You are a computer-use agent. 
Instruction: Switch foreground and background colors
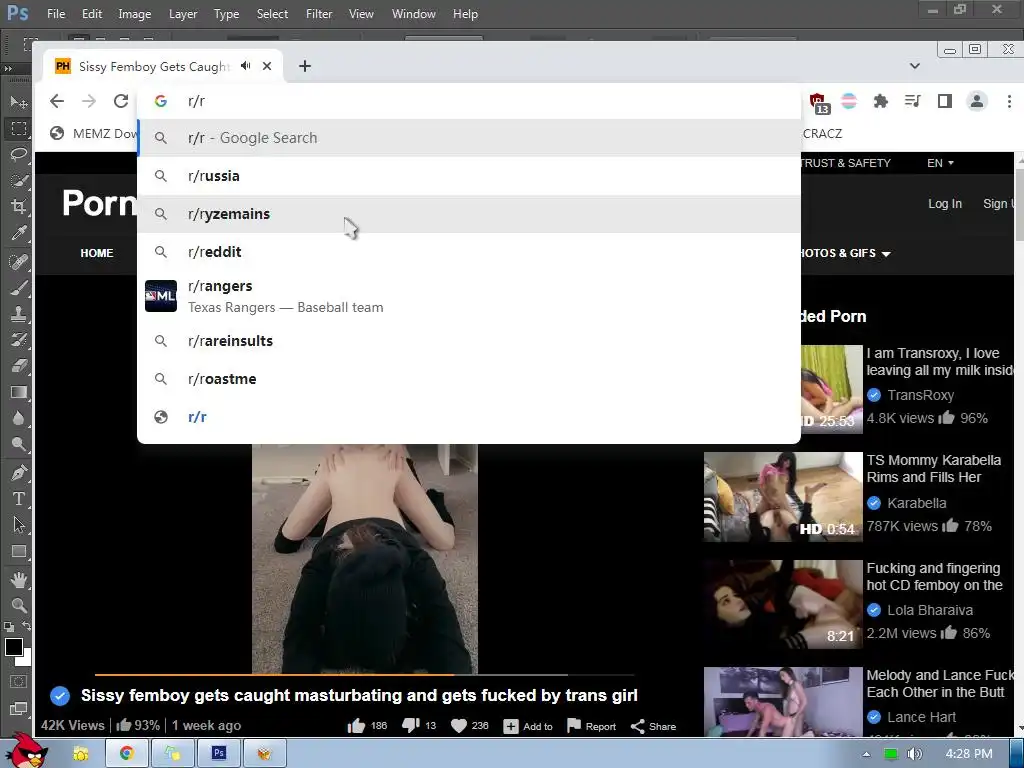click(x=26, y=627)
